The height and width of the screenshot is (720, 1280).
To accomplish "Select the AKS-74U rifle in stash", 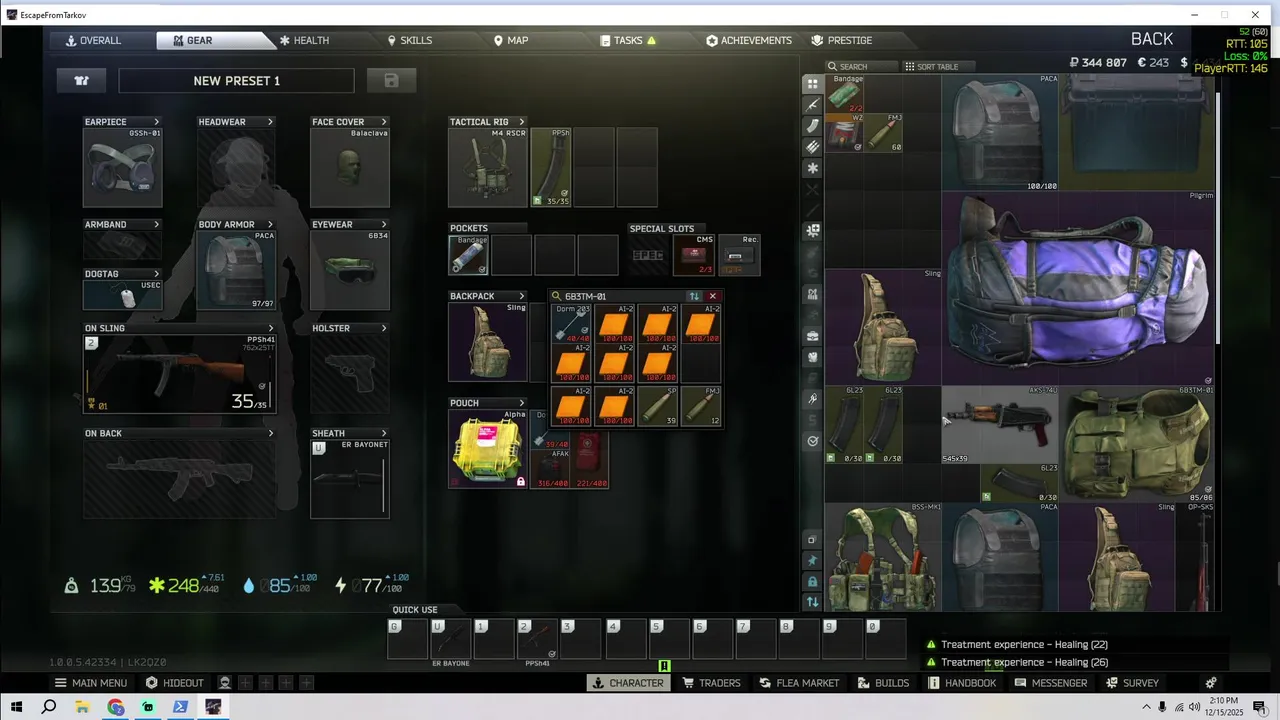I will (1000, 425).
